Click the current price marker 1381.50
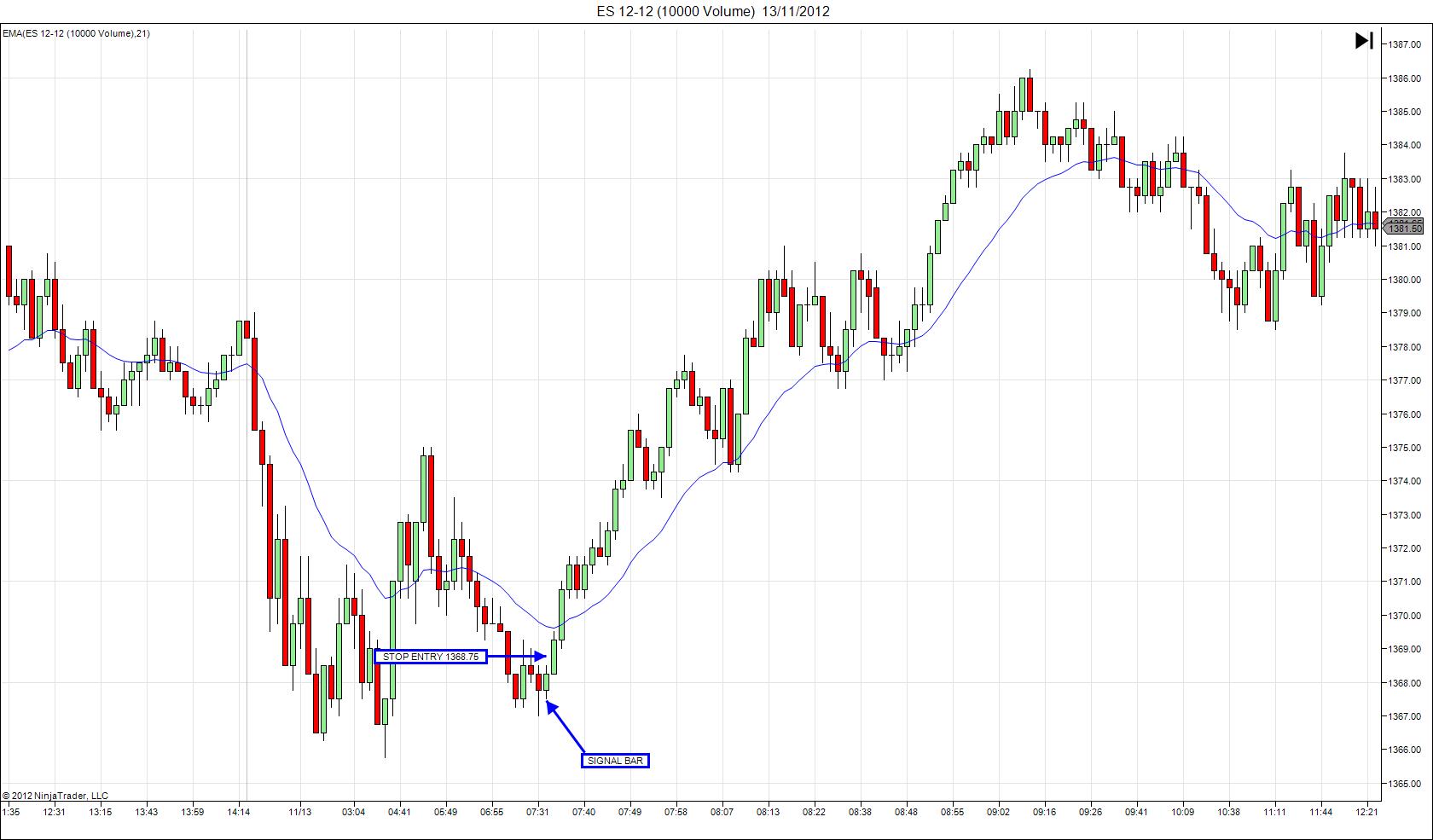 (1404, 229)
